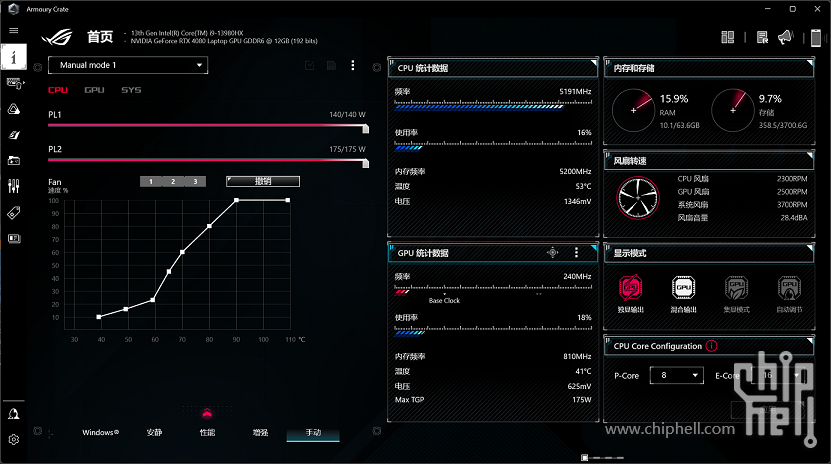The width and height of the screenshot is (831, 464).
Task: Select the Silent (安静) mode
Action: coord(154,432)
